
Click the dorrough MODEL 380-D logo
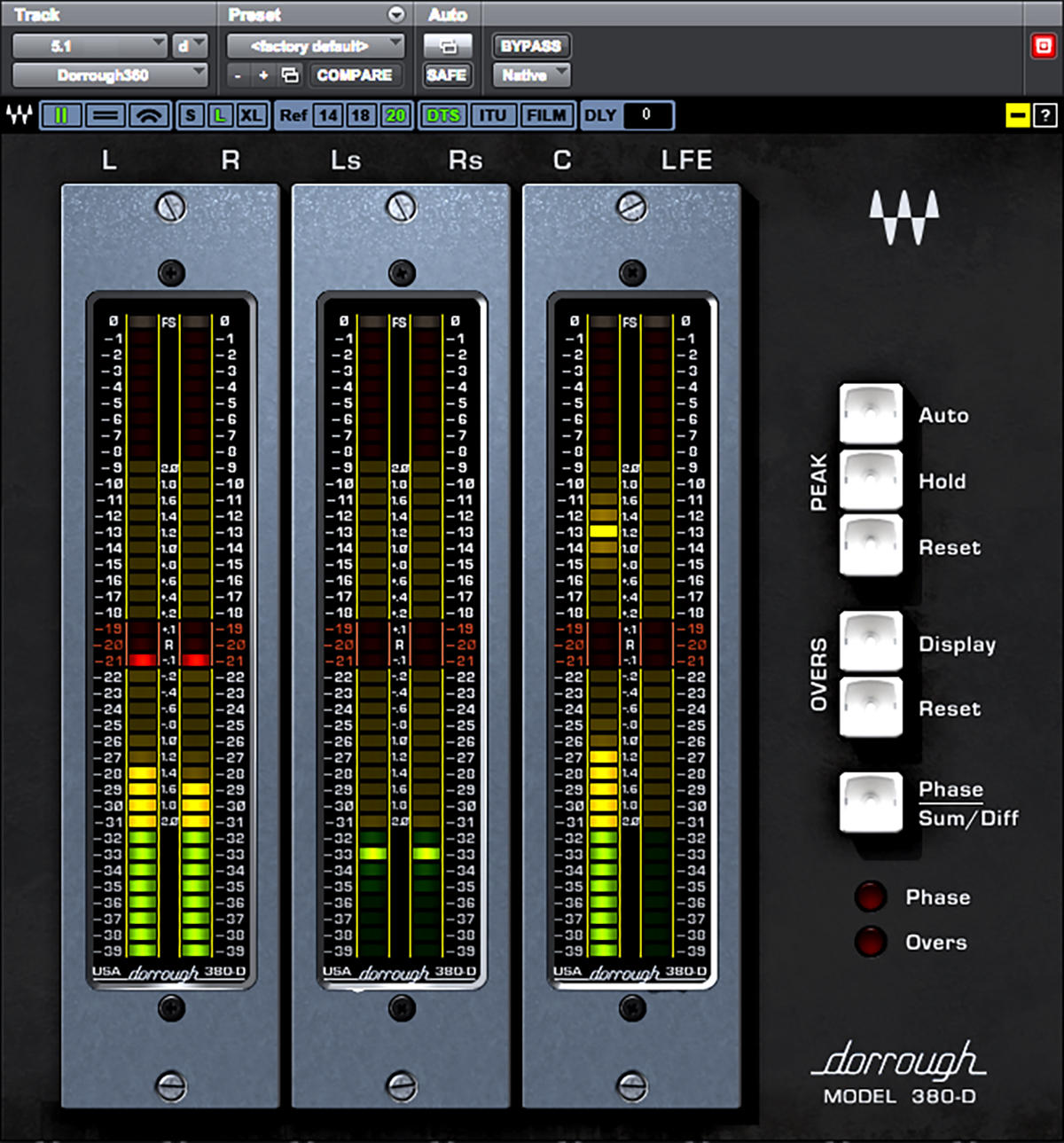(899, 1074)
